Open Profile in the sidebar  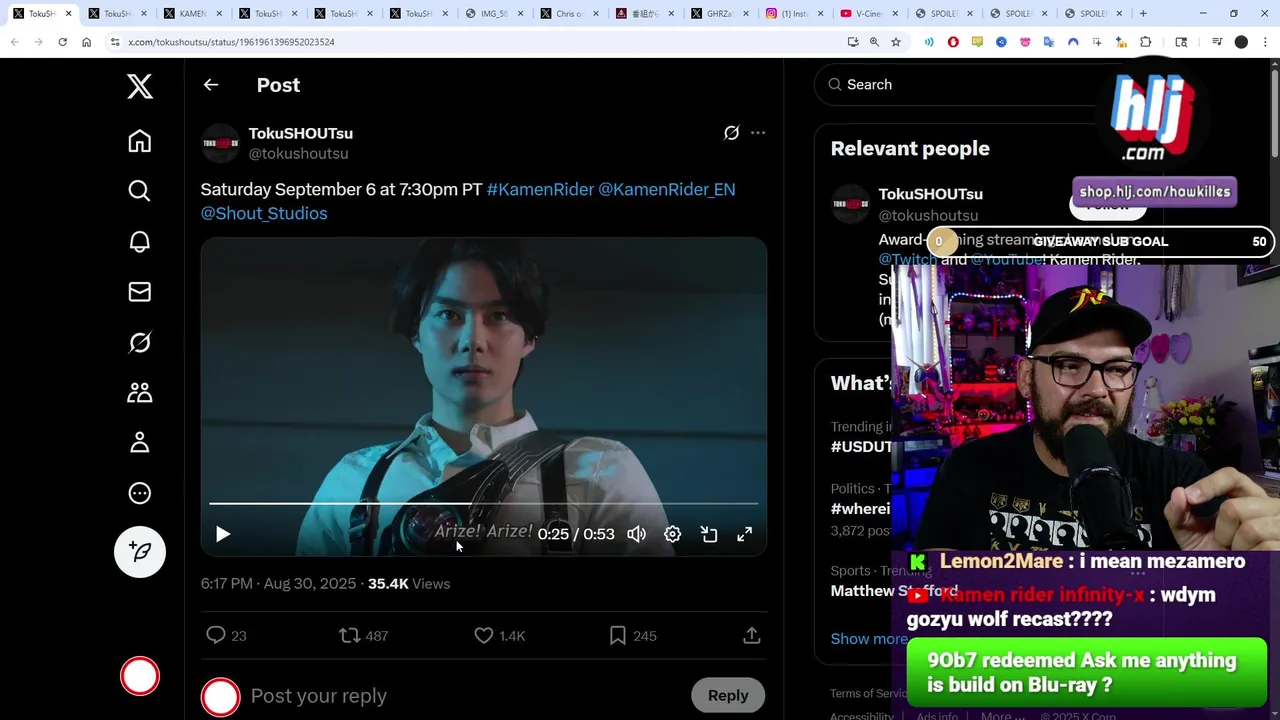(x=140, y=442)
